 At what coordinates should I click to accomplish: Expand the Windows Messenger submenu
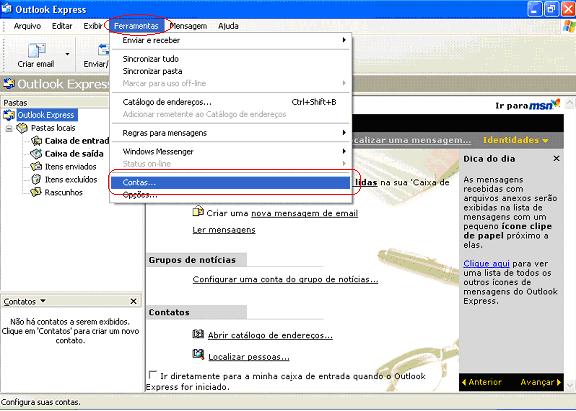pos(231,151)
